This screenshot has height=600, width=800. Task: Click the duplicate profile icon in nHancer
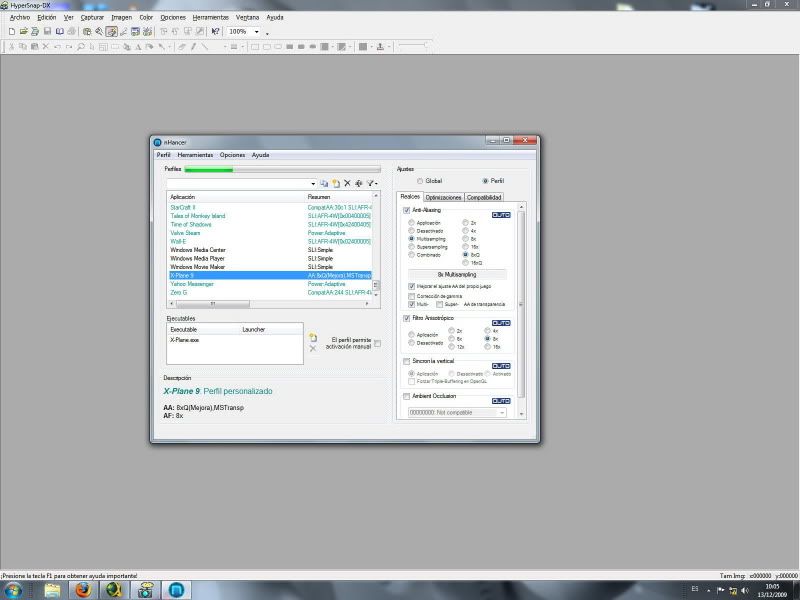coord(324,183)
